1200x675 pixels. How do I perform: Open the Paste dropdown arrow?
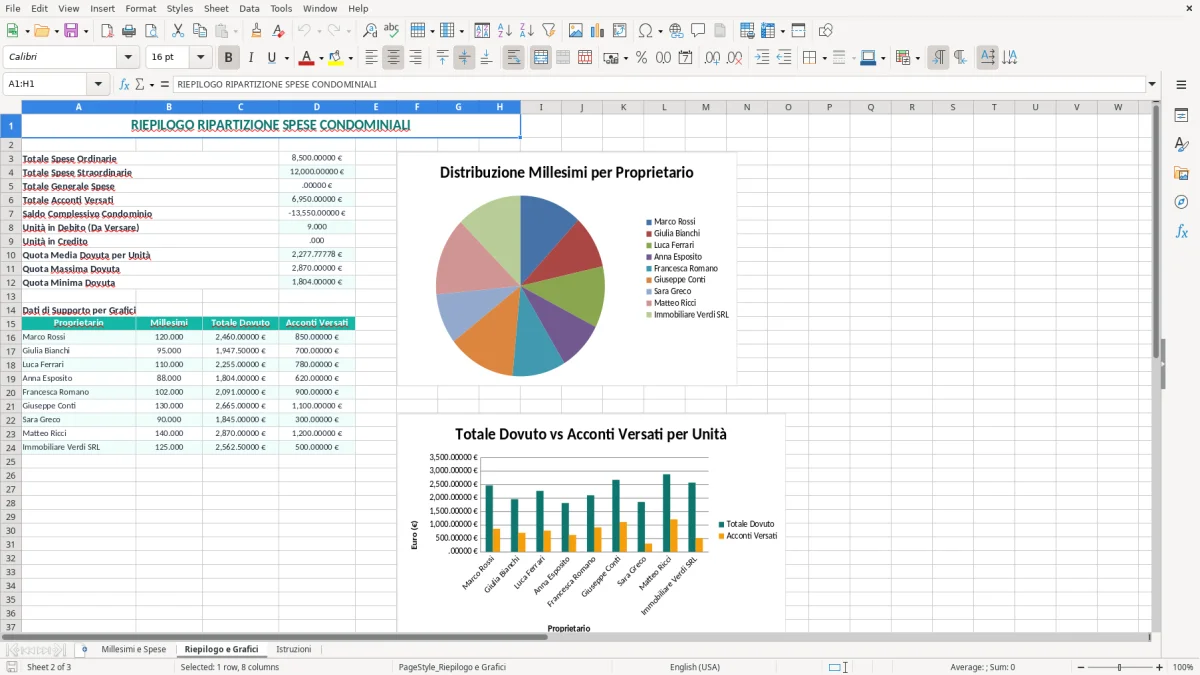pyautogui.click(x=235, y=31)
